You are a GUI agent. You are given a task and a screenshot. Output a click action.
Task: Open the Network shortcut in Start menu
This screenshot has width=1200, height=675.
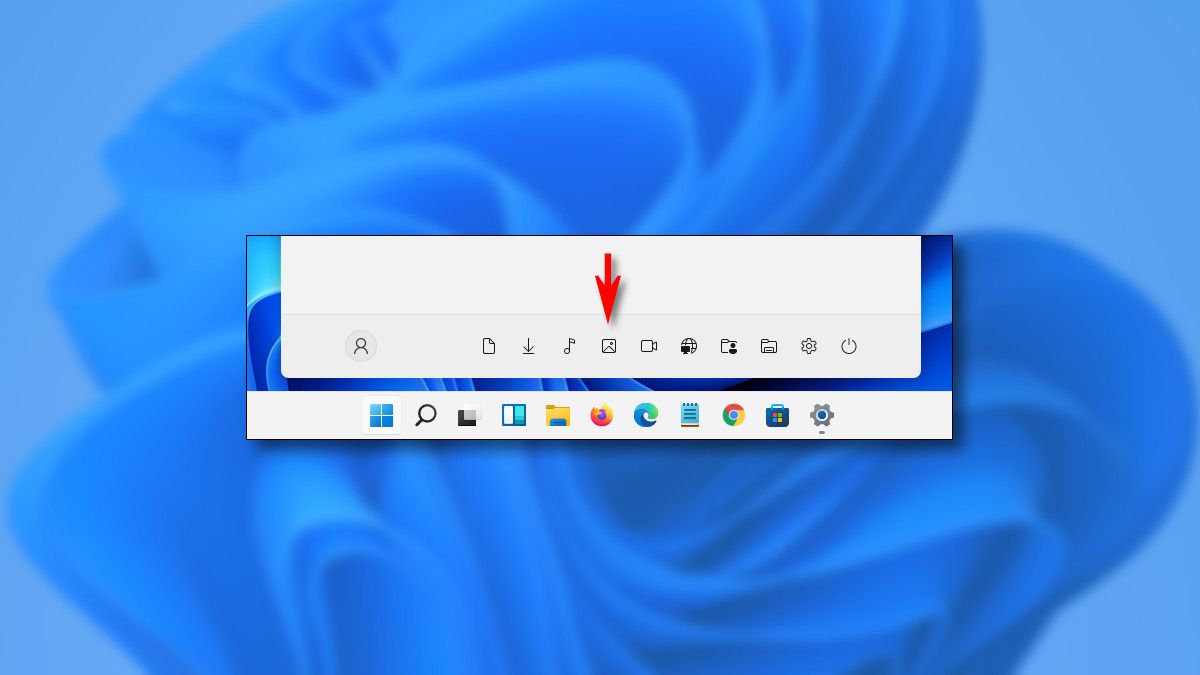(x=688, y=347)
